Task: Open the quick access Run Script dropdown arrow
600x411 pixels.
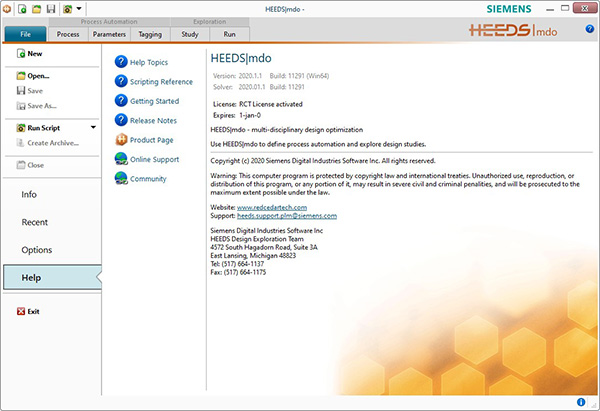Action: [x=79, y=8]
